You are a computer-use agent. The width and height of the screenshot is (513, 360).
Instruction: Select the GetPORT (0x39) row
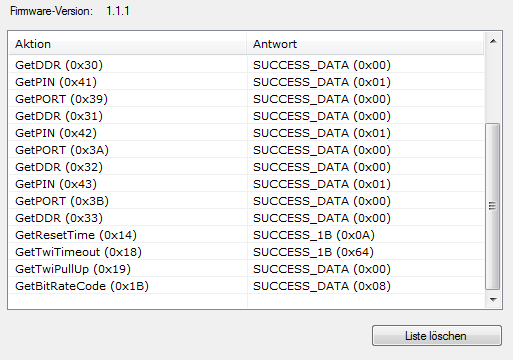point(247,99)
